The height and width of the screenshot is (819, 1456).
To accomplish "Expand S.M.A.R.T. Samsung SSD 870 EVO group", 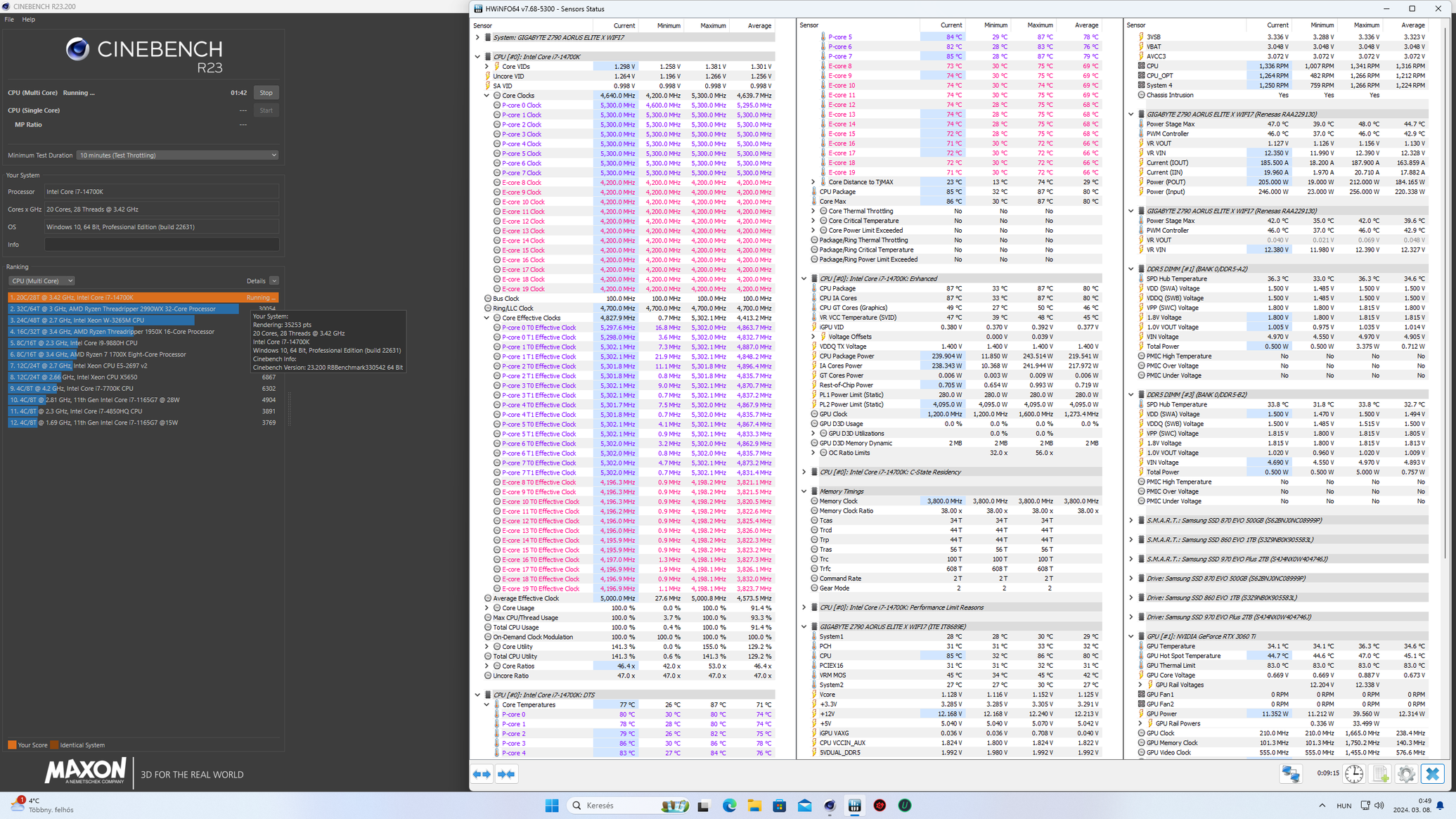I will pos(1131,521).
